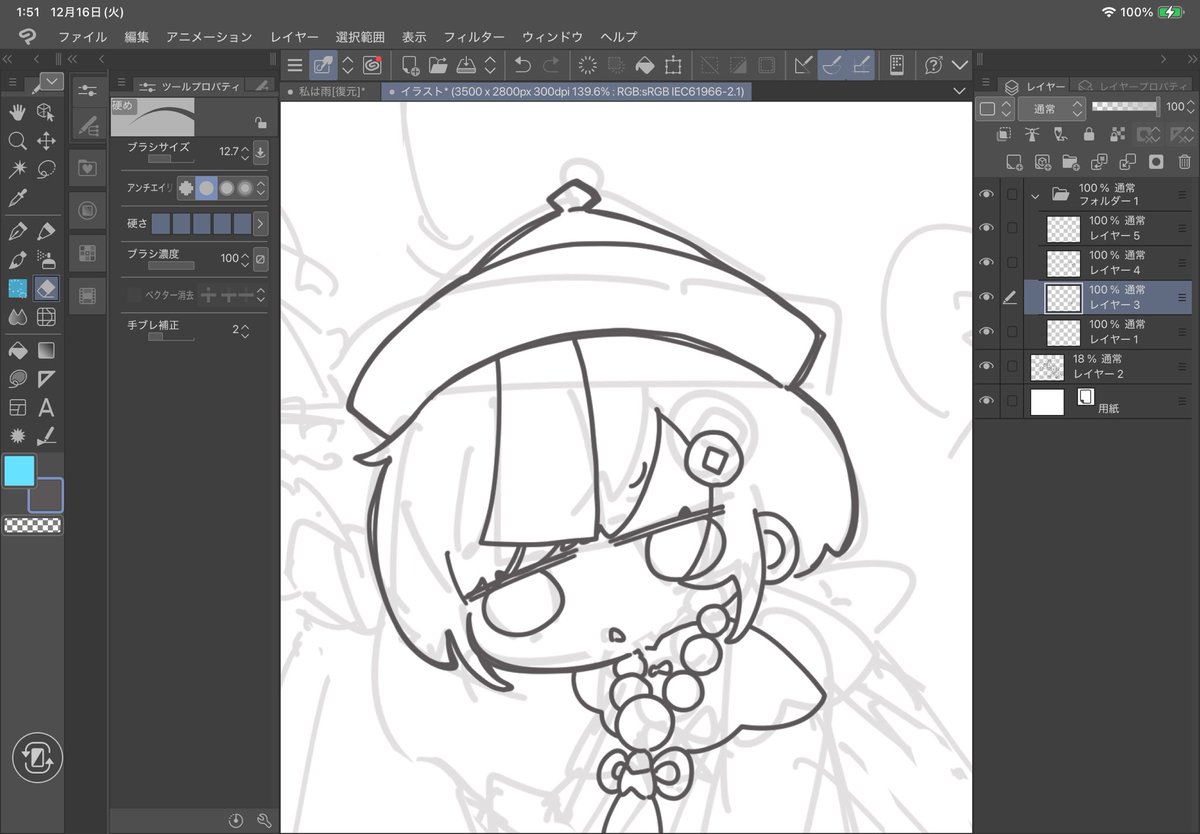1200x834 pixels.
Task: Open the レイヤー menu in menu bar
Action: 294,37
